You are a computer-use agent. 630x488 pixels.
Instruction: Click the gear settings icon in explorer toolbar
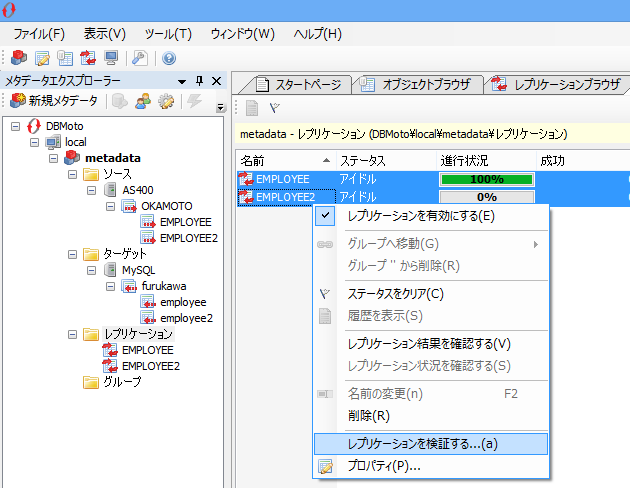166,101
